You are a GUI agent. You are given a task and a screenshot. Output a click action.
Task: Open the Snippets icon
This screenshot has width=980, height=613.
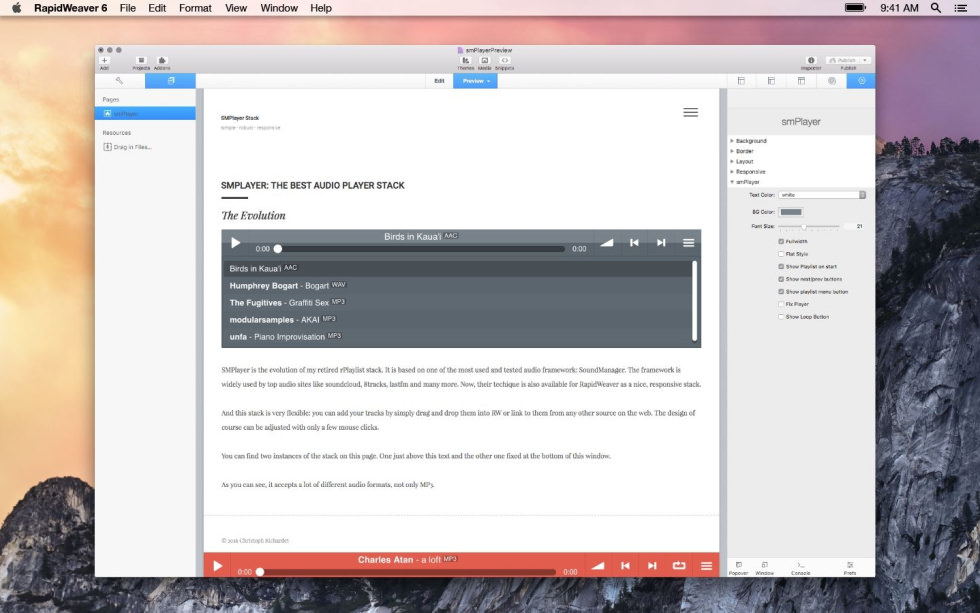point(504,62)
